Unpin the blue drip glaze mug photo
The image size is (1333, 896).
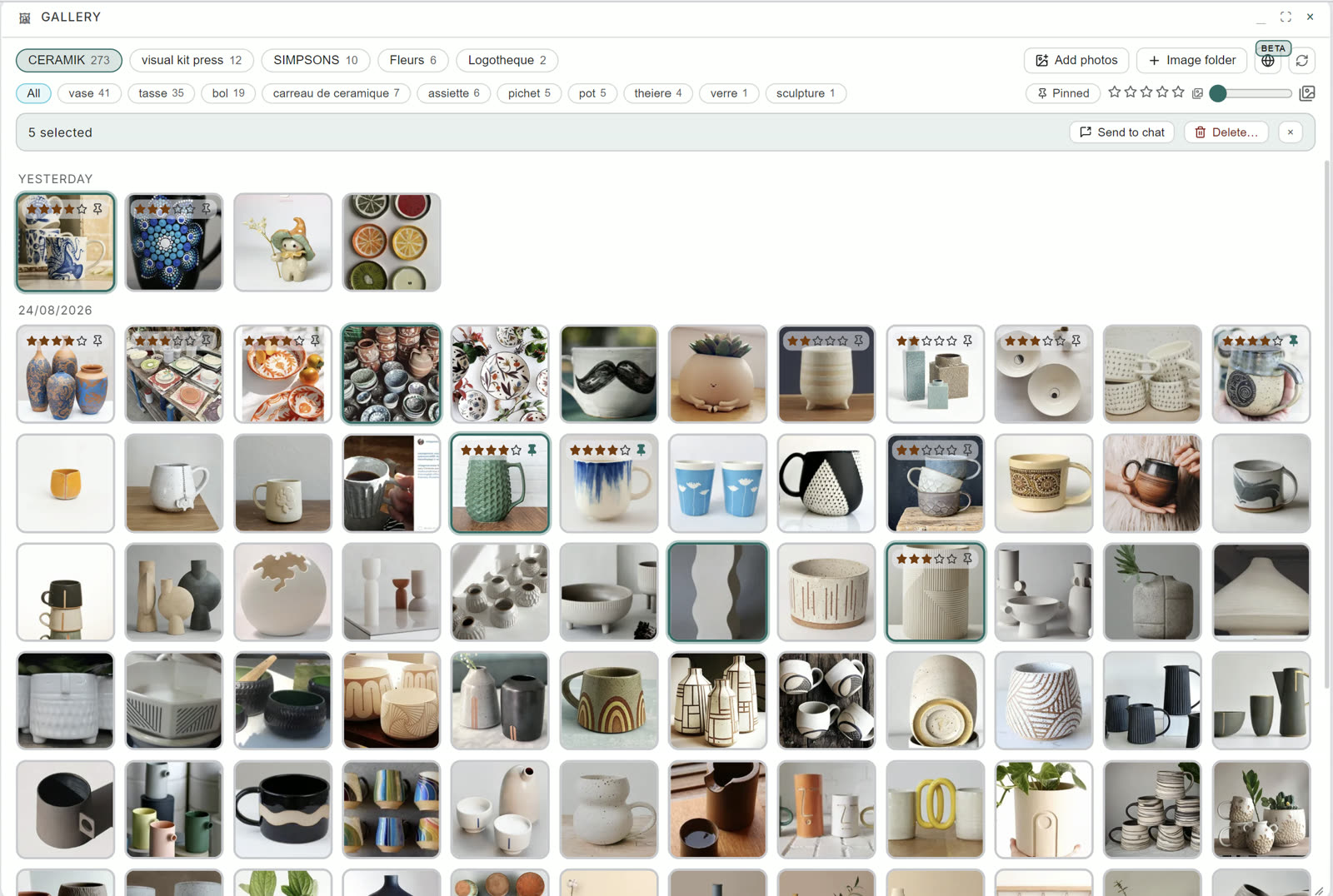pyautogui.click(x=641, y=450)
